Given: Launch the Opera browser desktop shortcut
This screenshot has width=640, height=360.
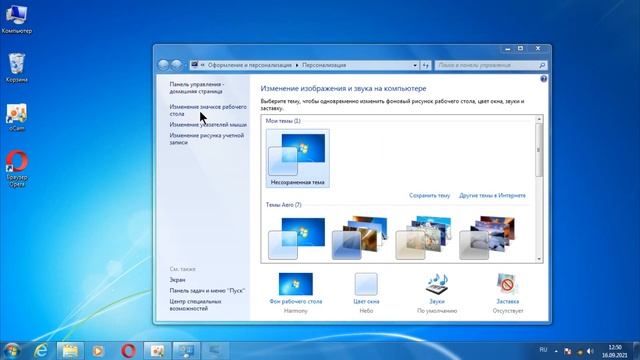Looking at the screenshot, I should (x=17, y=168).
